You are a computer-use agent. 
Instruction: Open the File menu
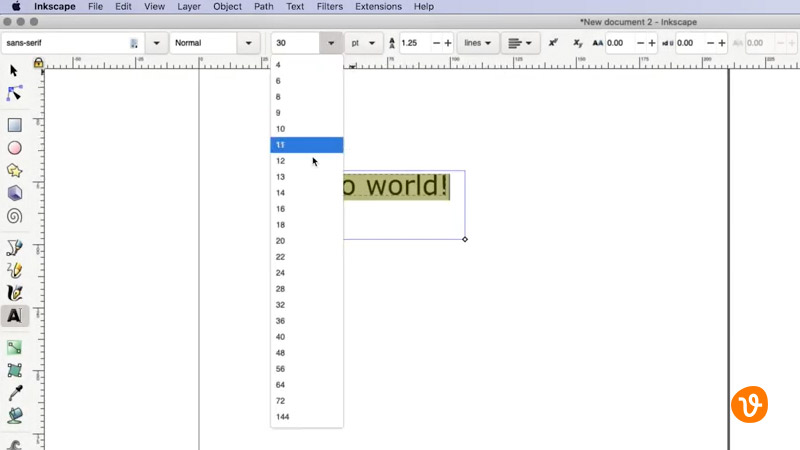point(95,7)
